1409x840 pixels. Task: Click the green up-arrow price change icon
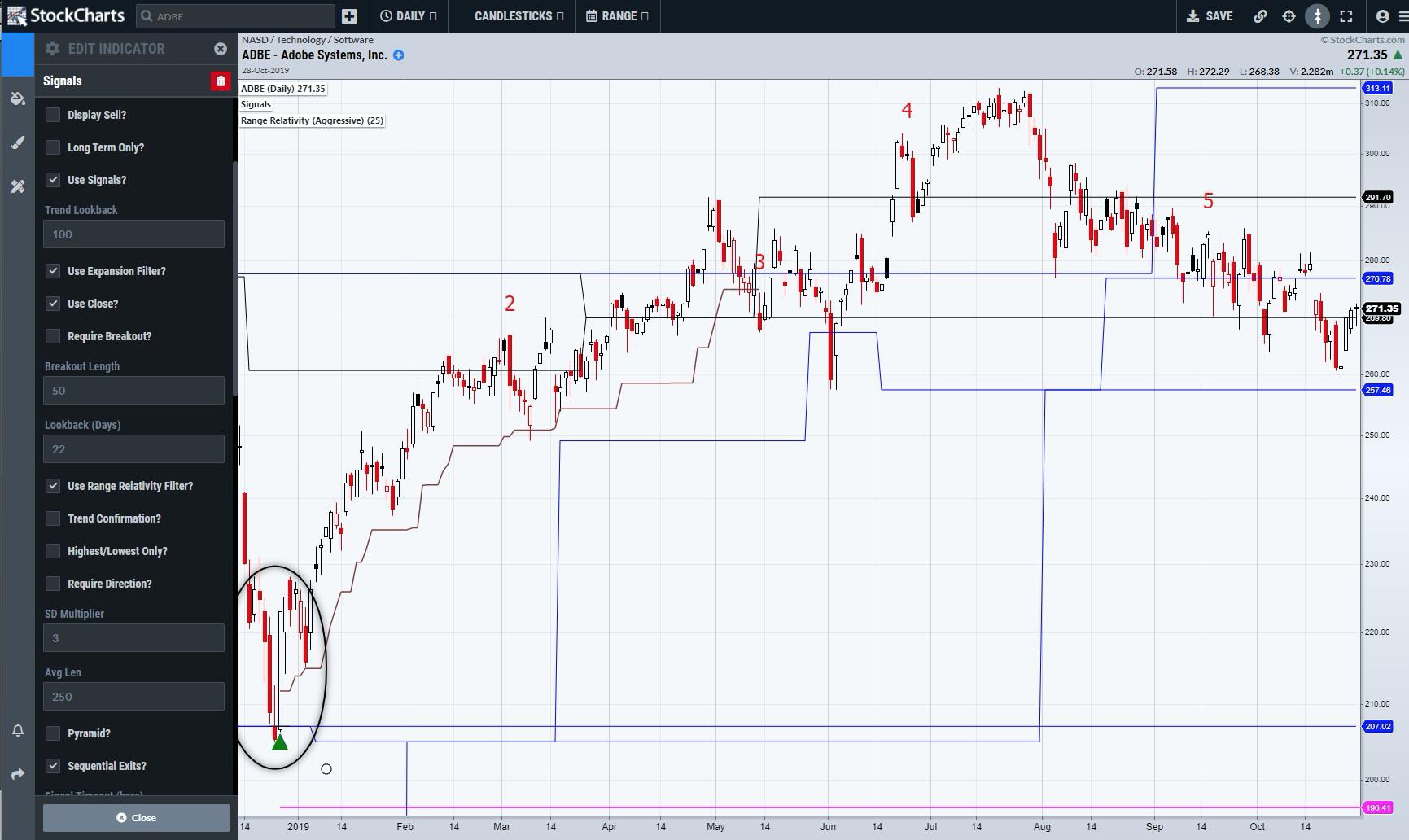(x=1398, y=55)
